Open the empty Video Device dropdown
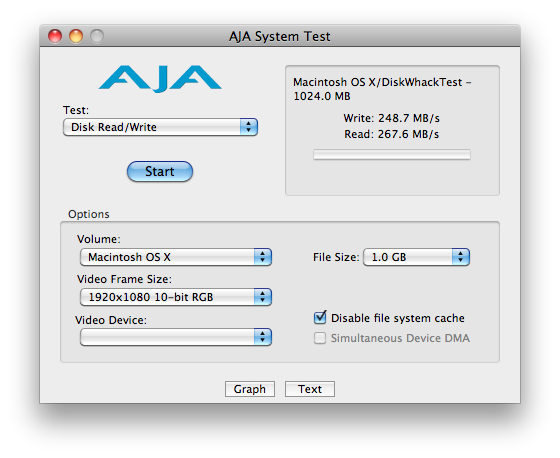 click(x=176, y=337)
